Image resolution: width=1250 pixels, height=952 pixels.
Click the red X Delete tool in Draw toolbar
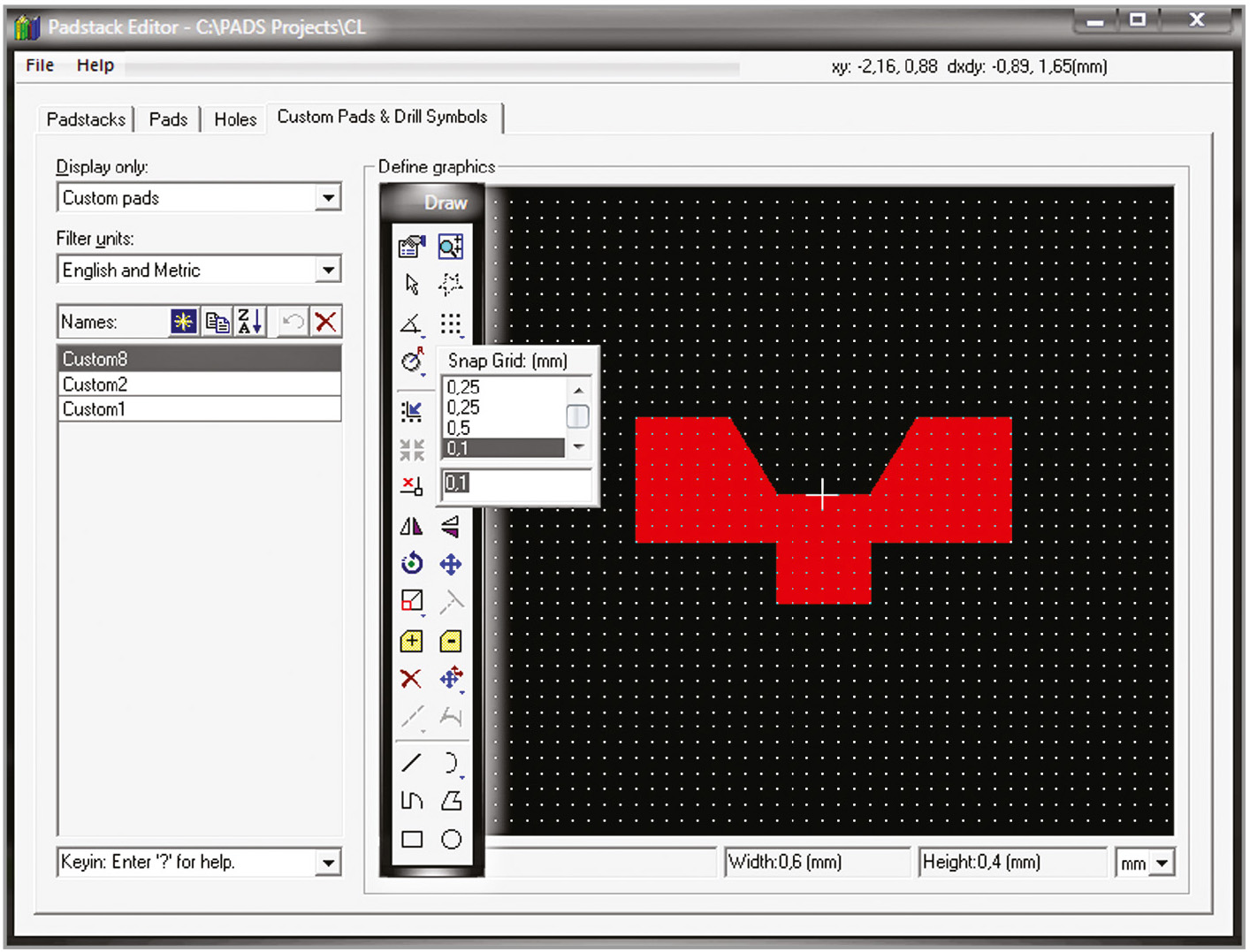[x=411, y=679]
